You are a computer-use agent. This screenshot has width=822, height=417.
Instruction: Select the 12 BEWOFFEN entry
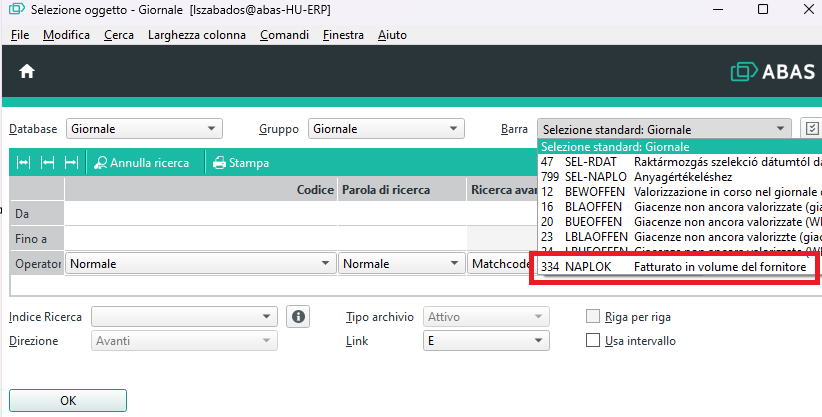(x=680, y=191)
